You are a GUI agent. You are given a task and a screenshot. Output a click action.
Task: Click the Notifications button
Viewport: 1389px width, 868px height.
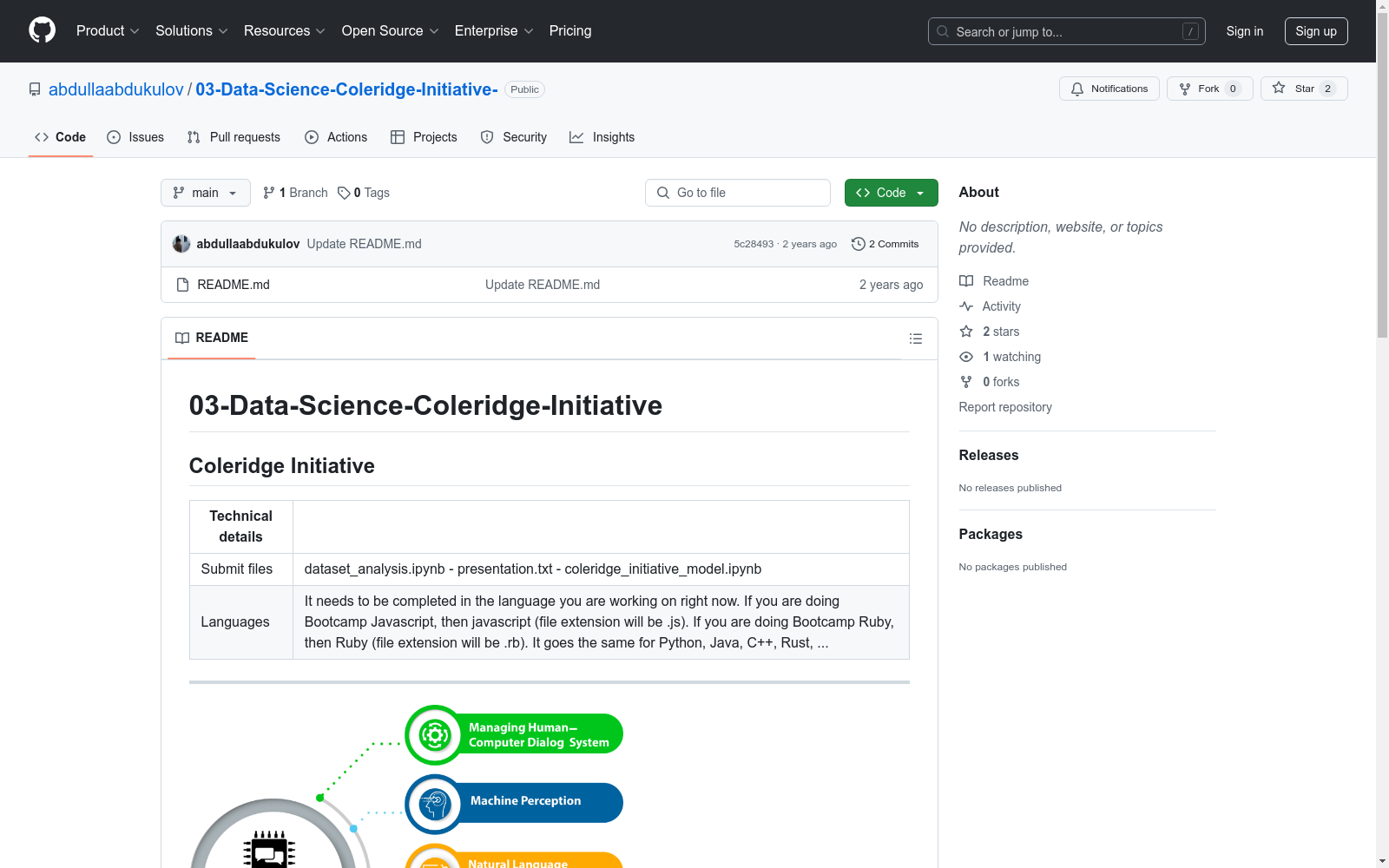(x=1109, y=89)
